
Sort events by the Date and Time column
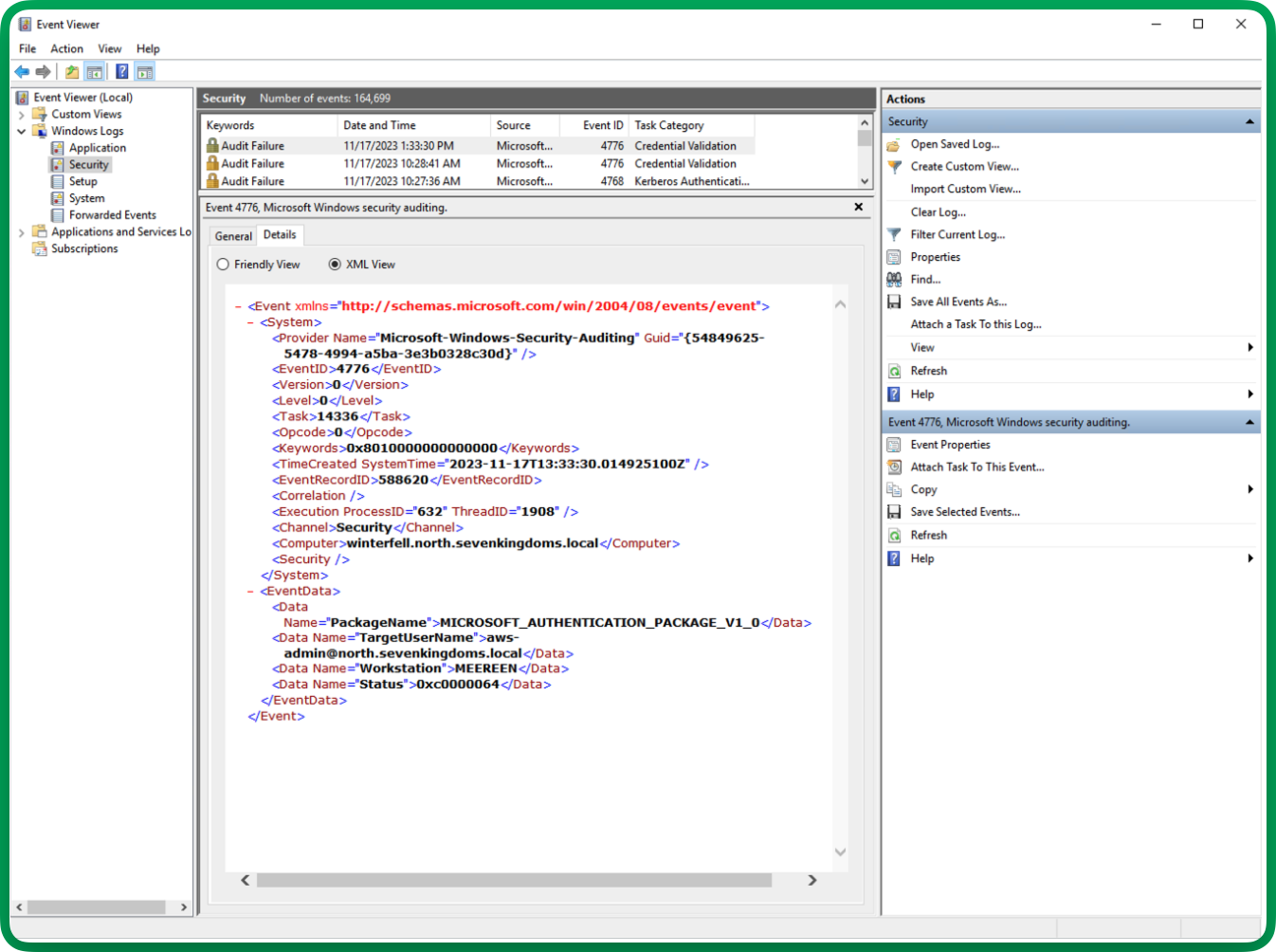tap(414, 125)
